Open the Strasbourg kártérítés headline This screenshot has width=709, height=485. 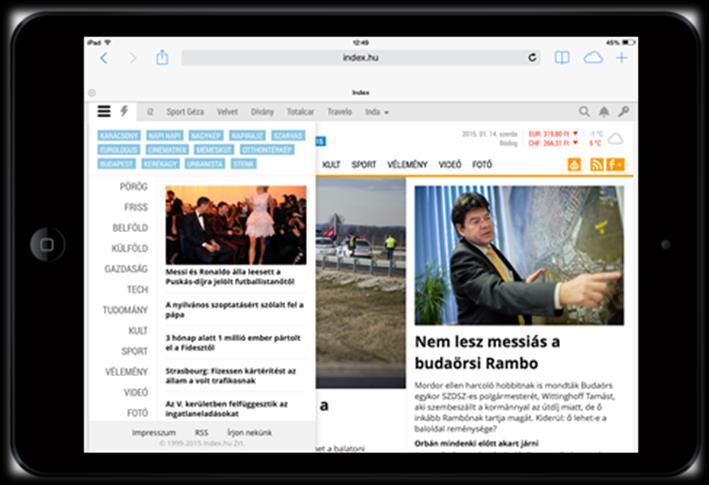coord(231,376)
